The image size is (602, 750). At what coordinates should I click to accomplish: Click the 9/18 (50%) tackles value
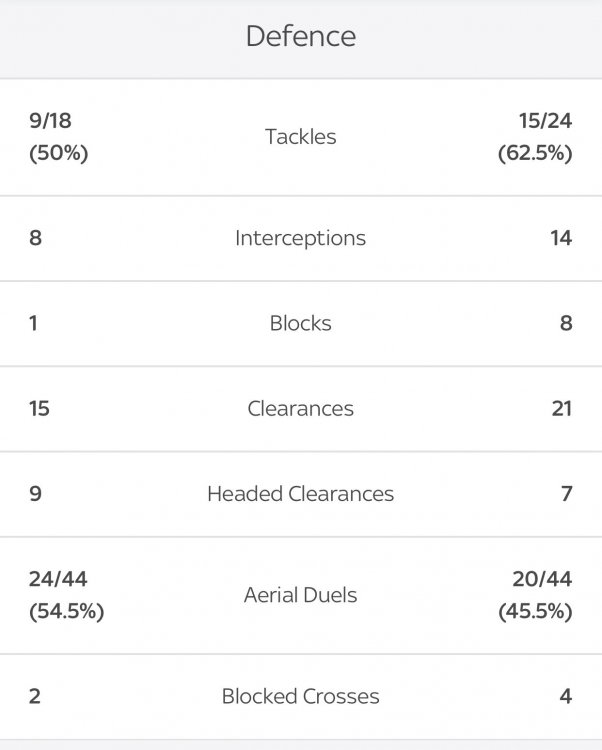(x=59, y=137)
